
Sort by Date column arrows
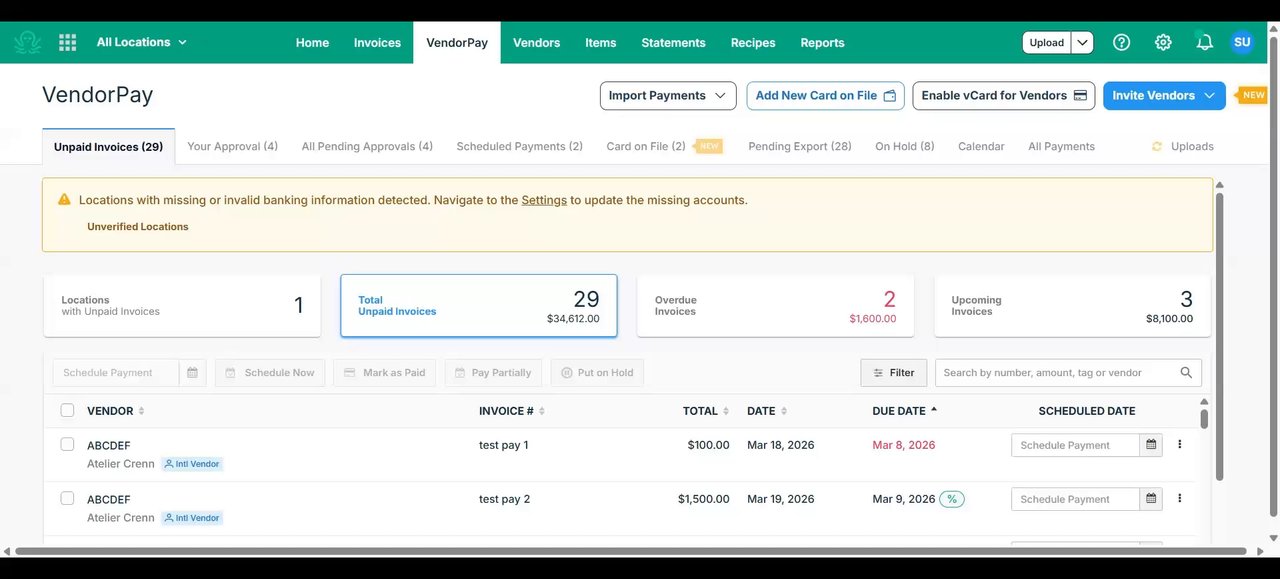[x=784, y=411]
